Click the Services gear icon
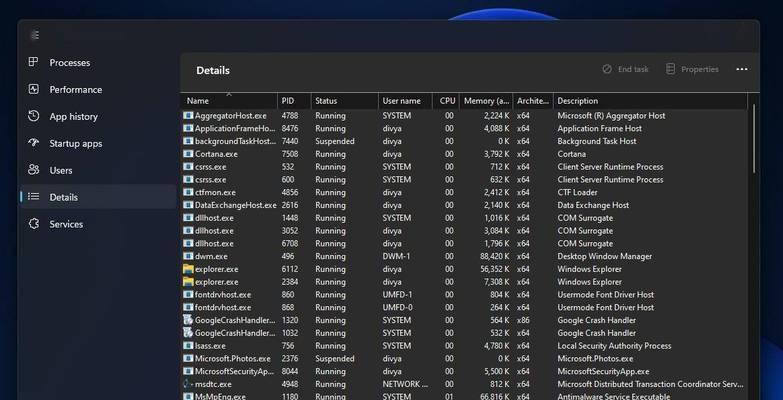Image resolution: width=783 pixels, height=400 pixels. coord(33,224)
